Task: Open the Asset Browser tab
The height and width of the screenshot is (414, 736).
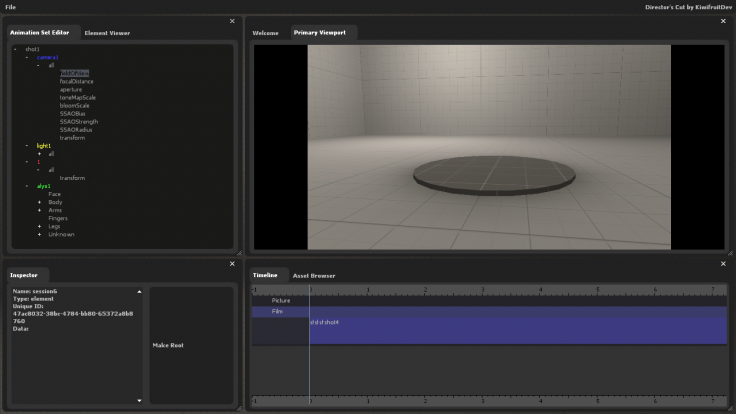Action: pos(313,275)
